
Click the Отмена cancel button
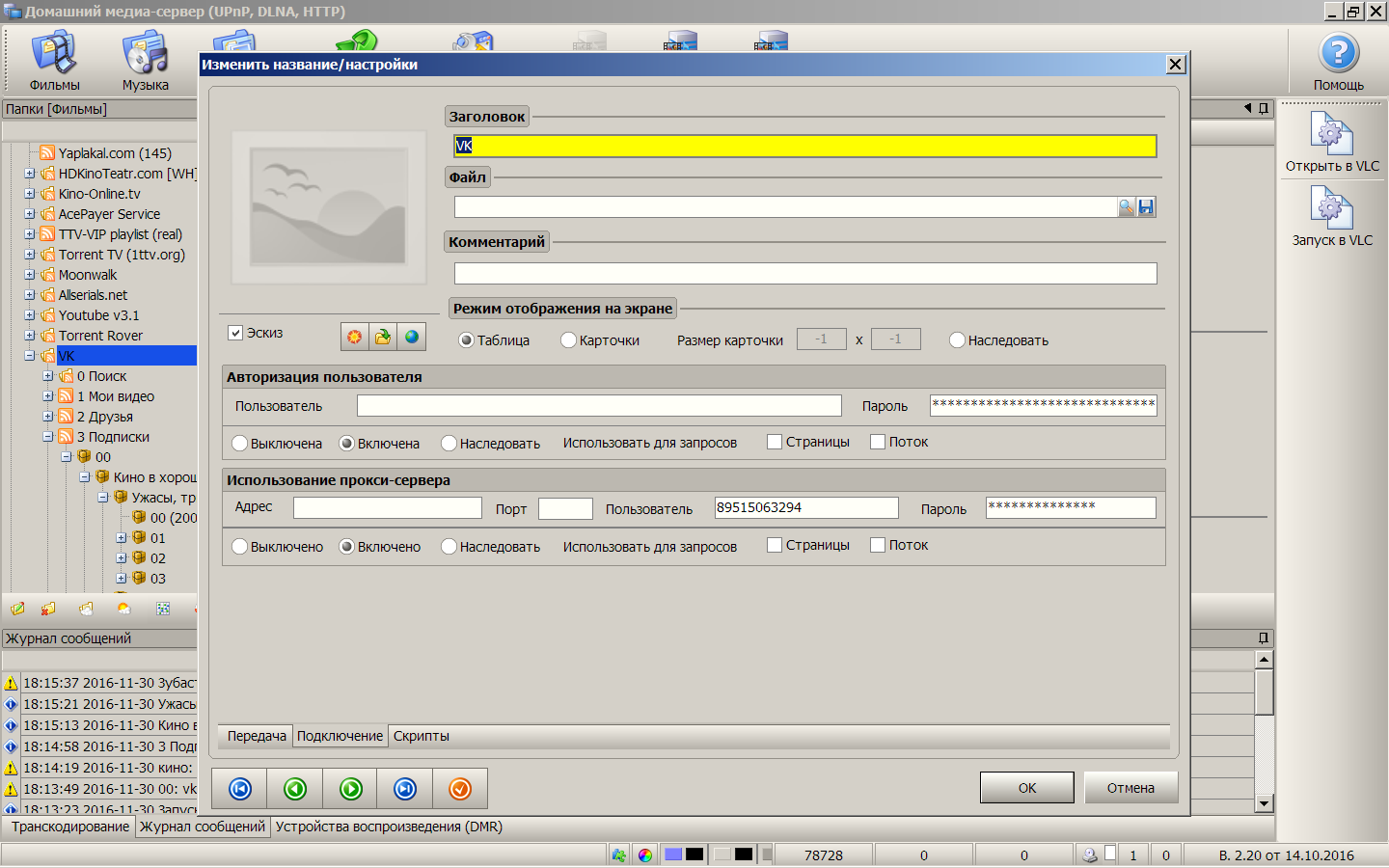tap(1130, 788)
